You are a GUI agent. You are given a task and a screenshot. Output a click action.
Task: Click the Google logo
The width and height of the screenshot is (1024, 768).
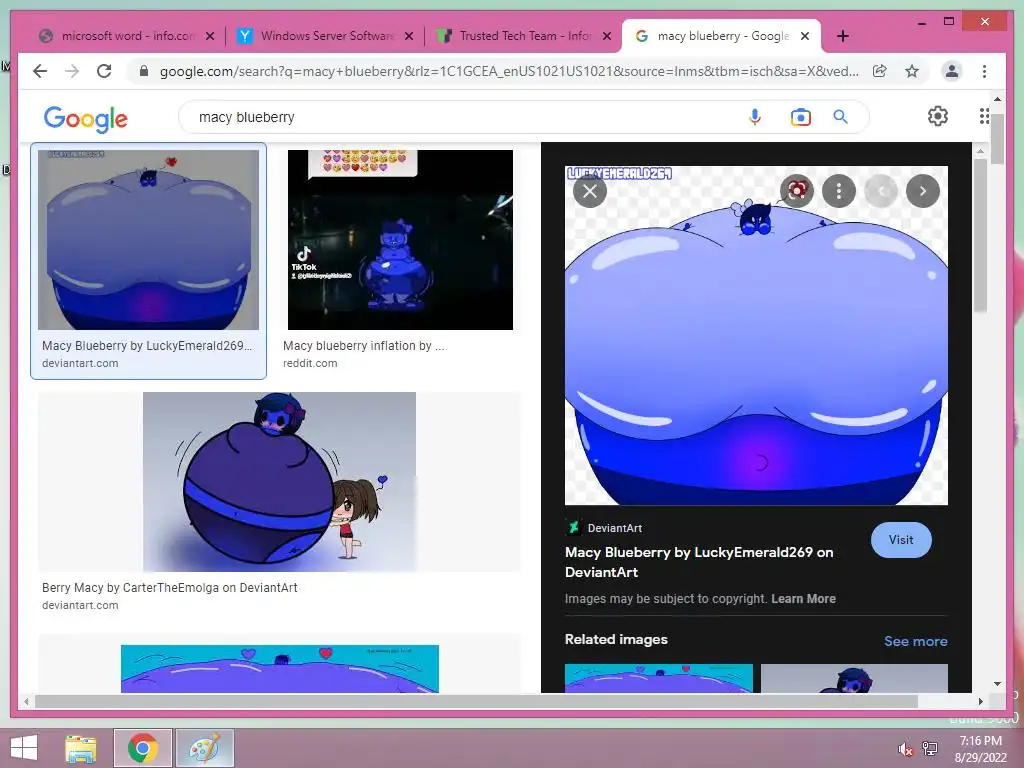86,119
